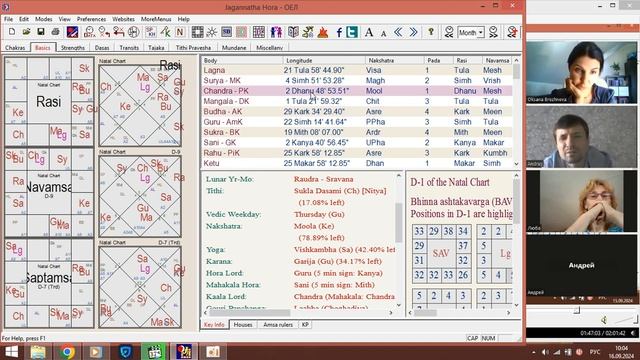Select the KP tab
640x360 pixels.
[305, 325]
